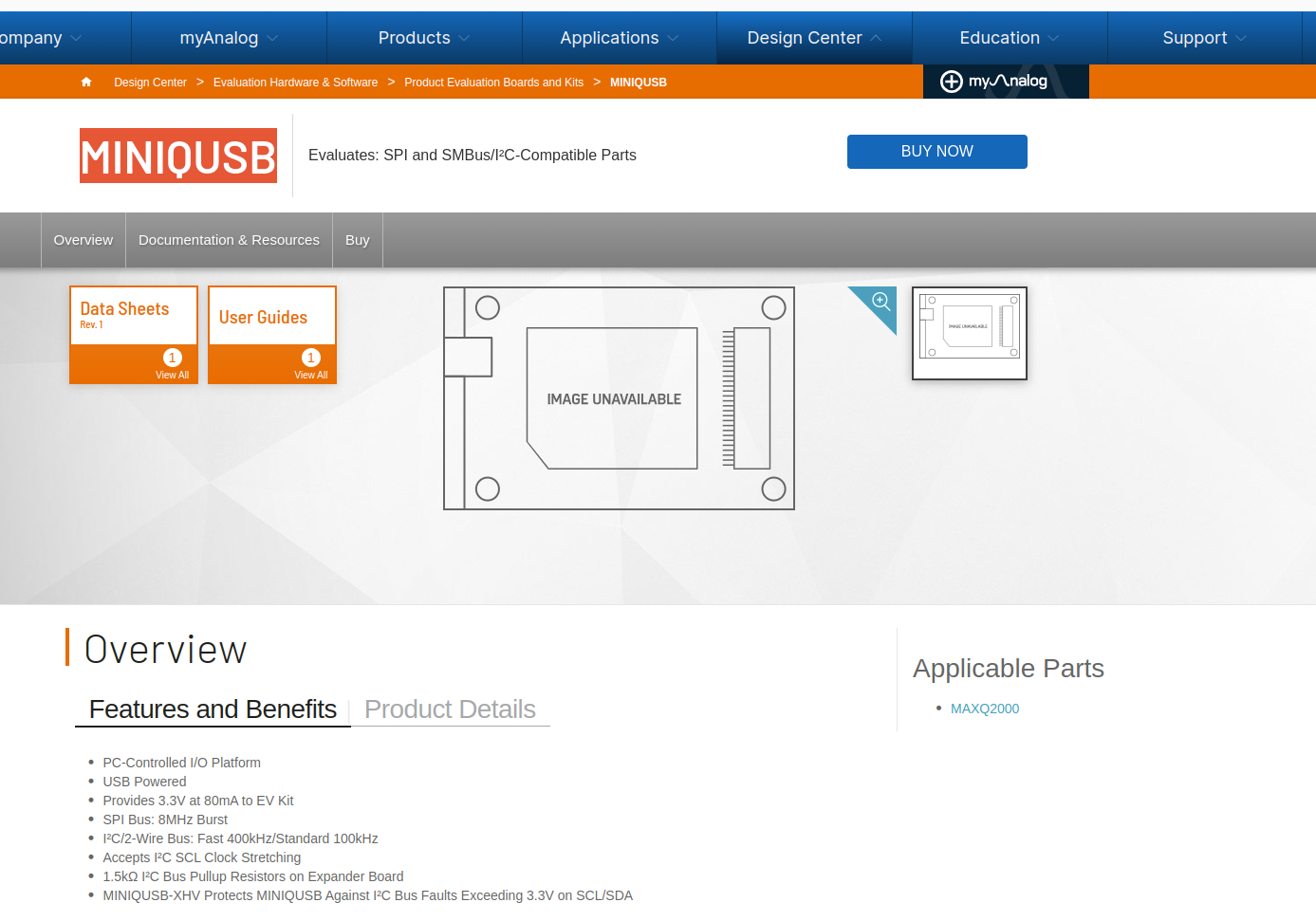Select the small product image thumbnail

[x=970, y=333]
